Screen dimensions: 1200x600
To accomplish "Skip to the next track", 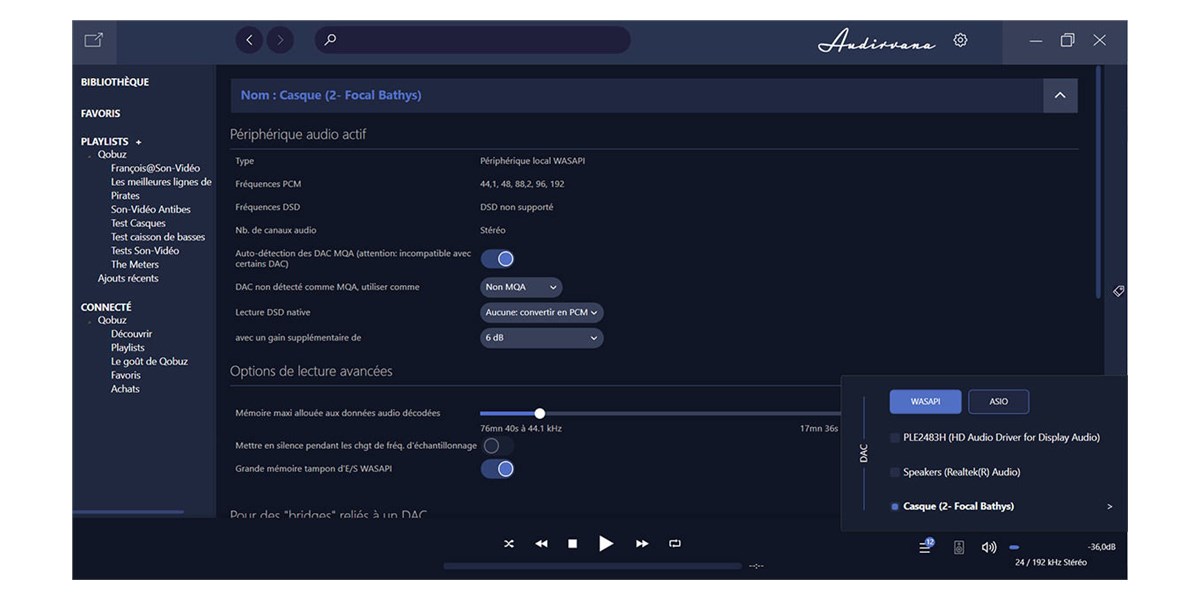I will pyautogui.click(x=642, y=544).
